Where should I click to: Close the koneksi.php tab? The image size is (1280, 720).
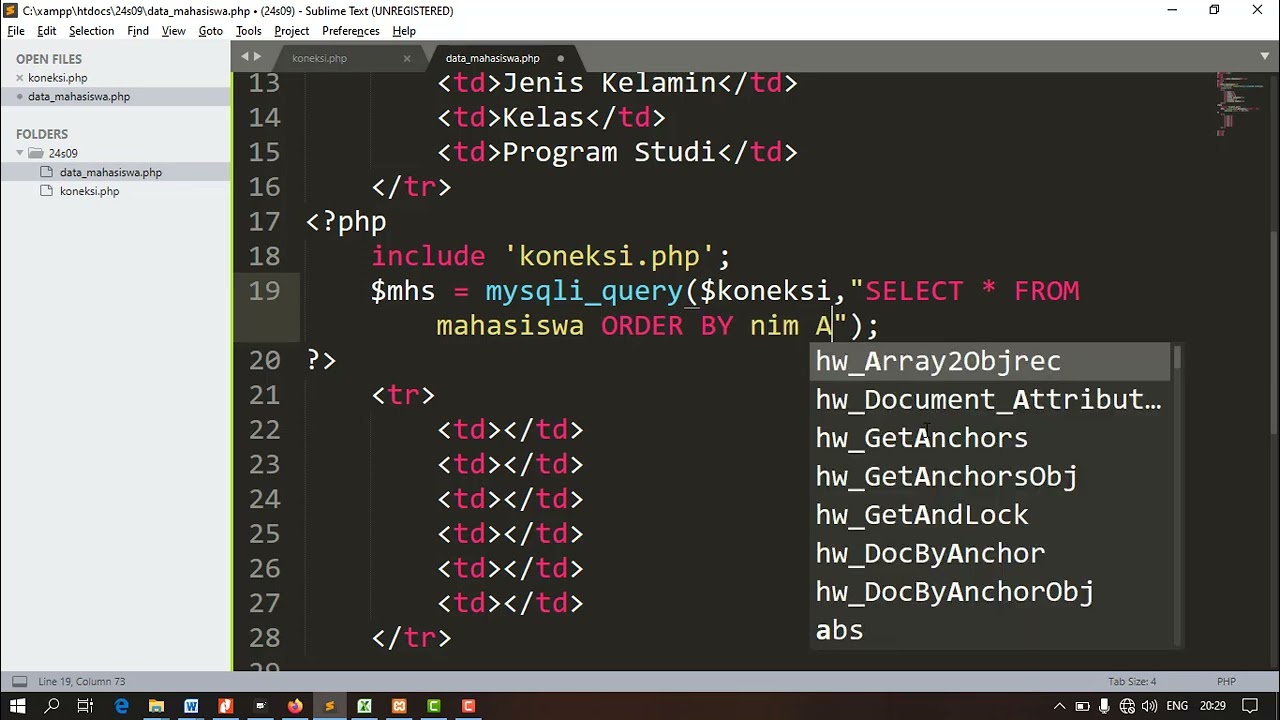pyautogui.click(x=407, y=58)
